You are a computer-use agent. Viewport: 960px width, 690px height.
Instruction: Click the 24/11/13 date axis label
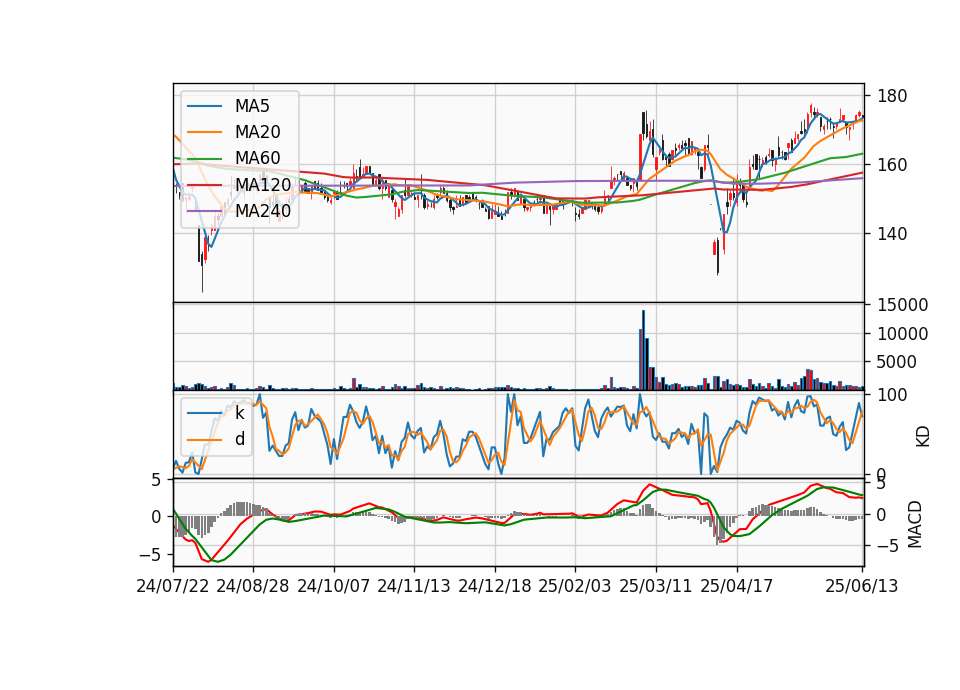tap(414, 586)
